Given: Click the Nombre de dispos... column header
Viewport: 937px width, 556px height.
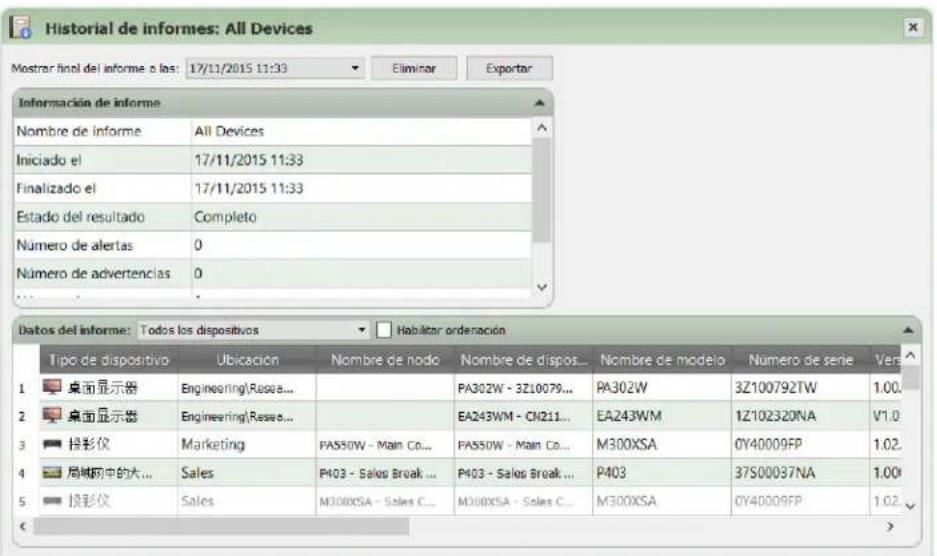Looking at the screenshot, I should click(x=523, y=360).
